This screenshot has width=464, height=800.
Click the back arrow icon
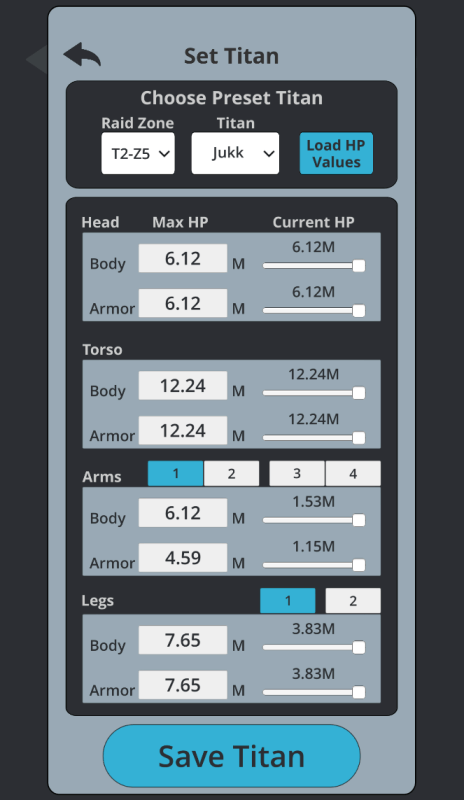[x=82, y=55]
